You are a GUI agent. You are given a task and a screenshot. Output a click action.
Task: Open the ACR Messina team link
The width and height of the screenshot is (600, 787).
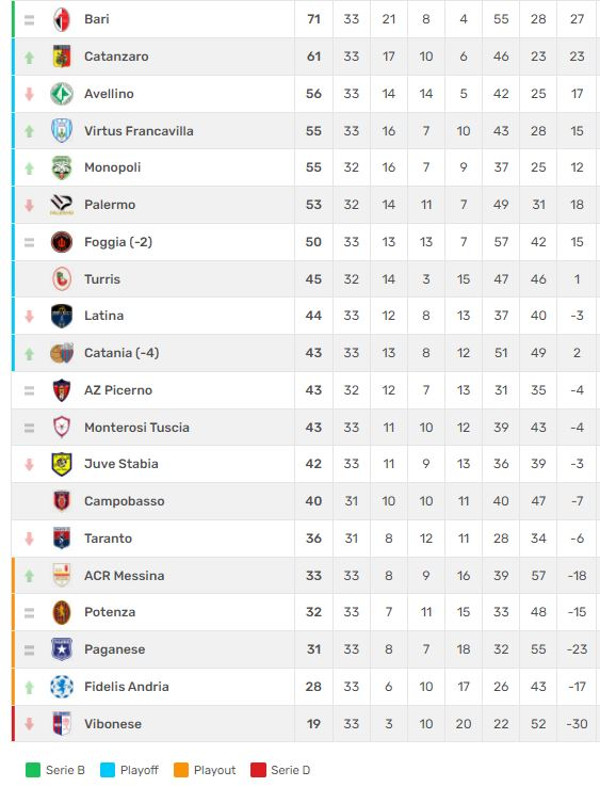[124, 576]
